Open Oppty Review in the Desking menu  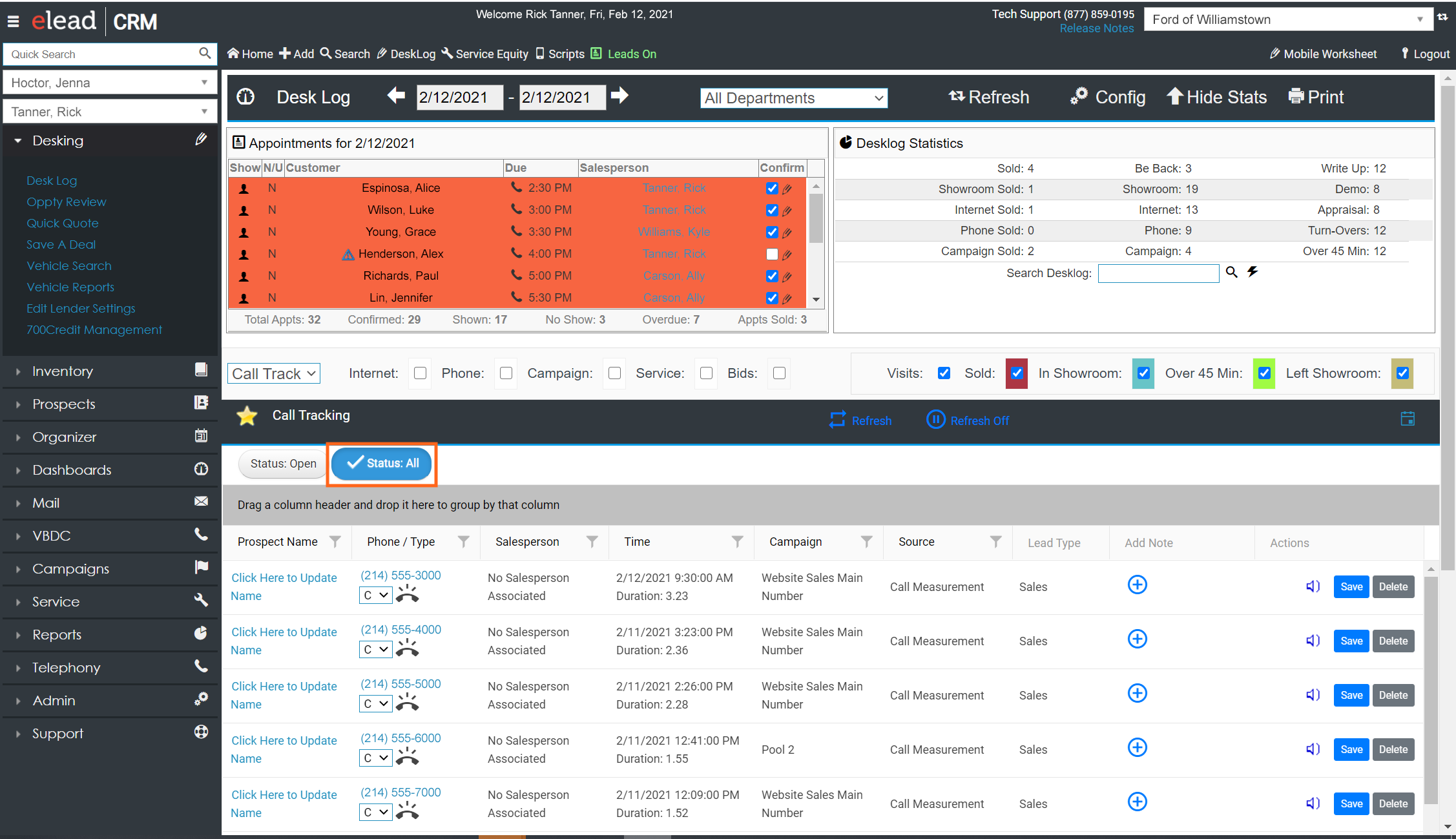tap(67, 202)
